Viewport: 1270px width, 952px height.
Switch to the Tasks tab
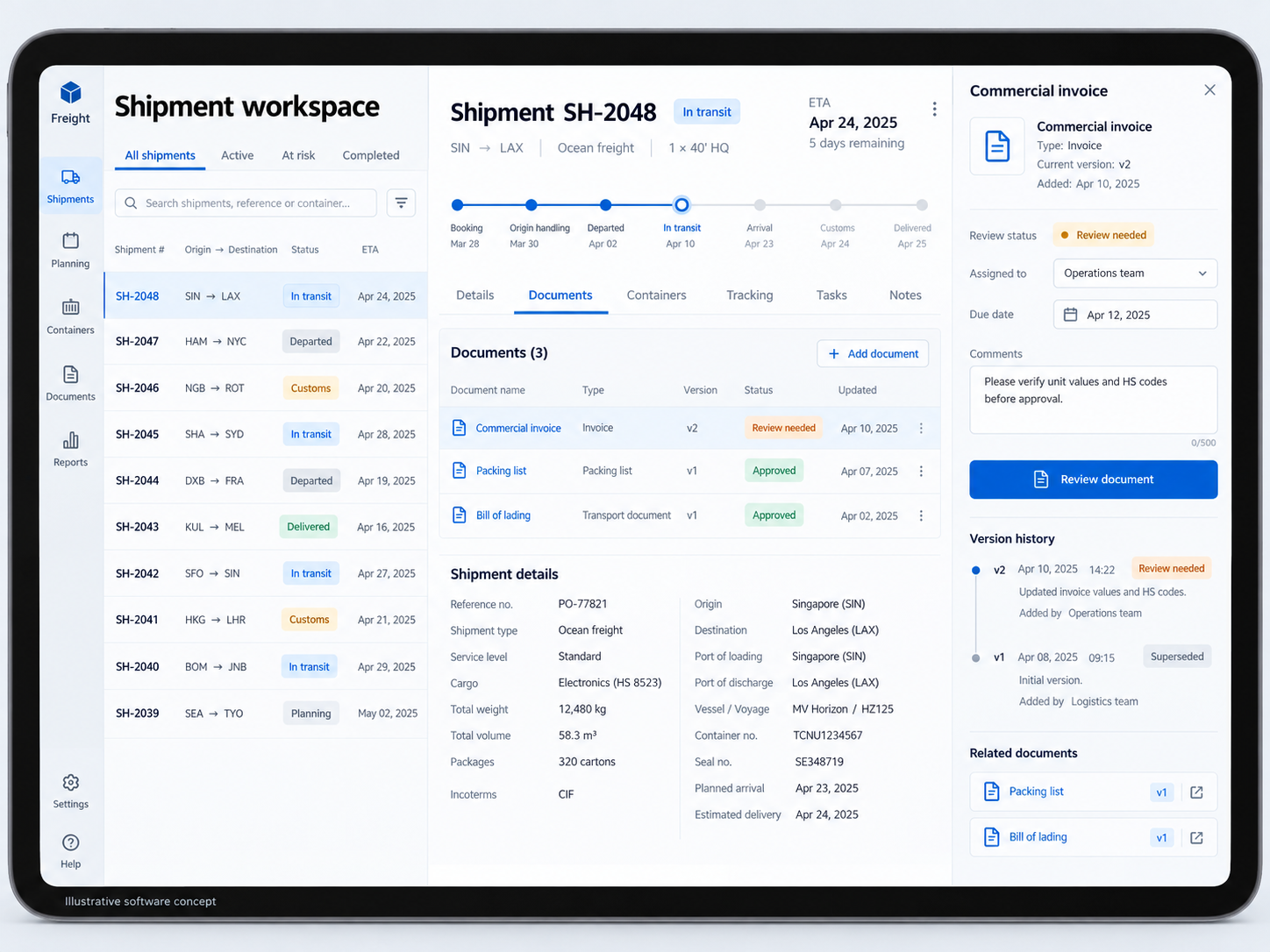tap(831, 295)
